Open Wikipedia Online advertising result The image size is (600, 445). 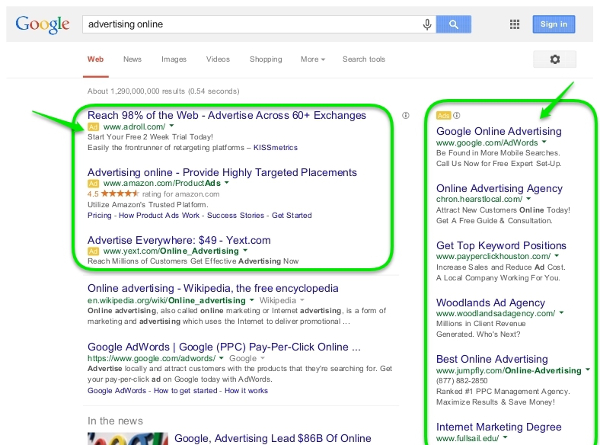[x=213, y=288]
